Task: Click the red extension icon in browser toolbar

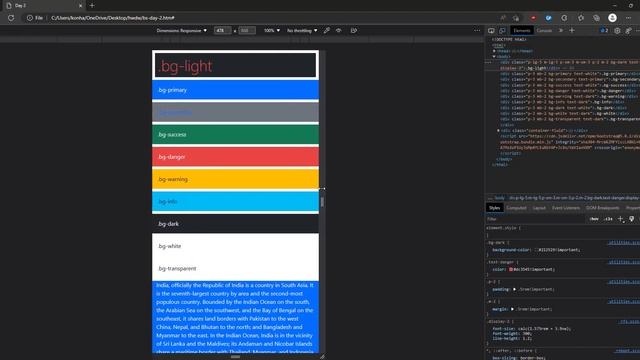Action: (533, 18)
